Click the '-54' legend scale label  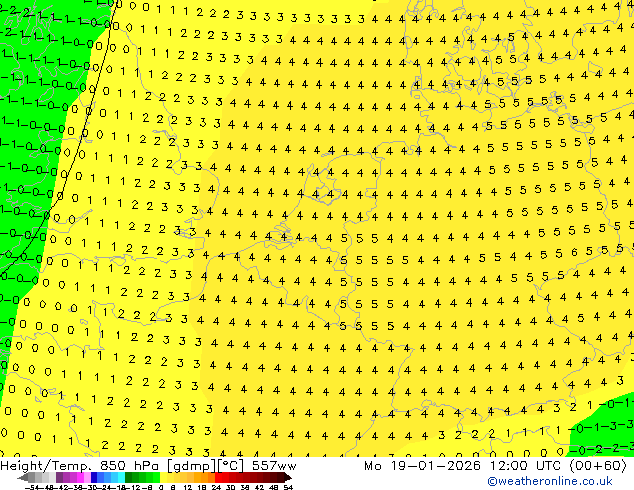click(32, 487)
